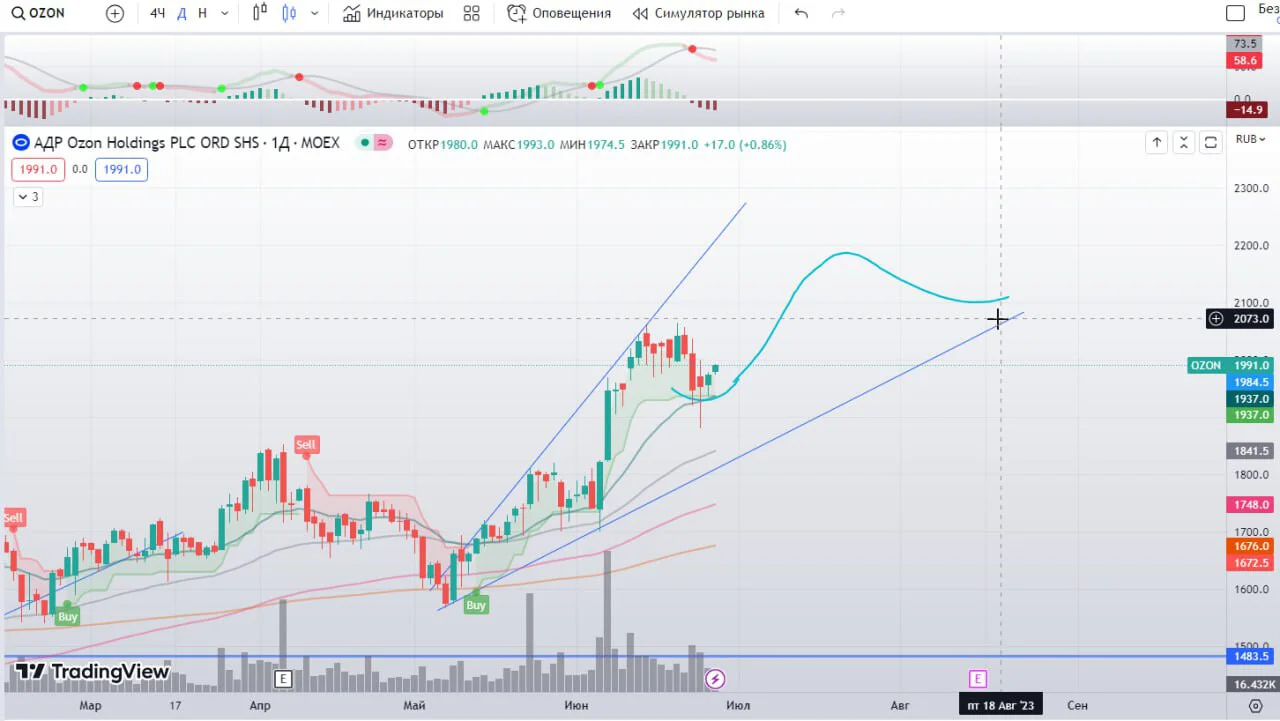Screen dimensions: 1280x721
Task: Undo the last chart action
Action: pos(801,13)
